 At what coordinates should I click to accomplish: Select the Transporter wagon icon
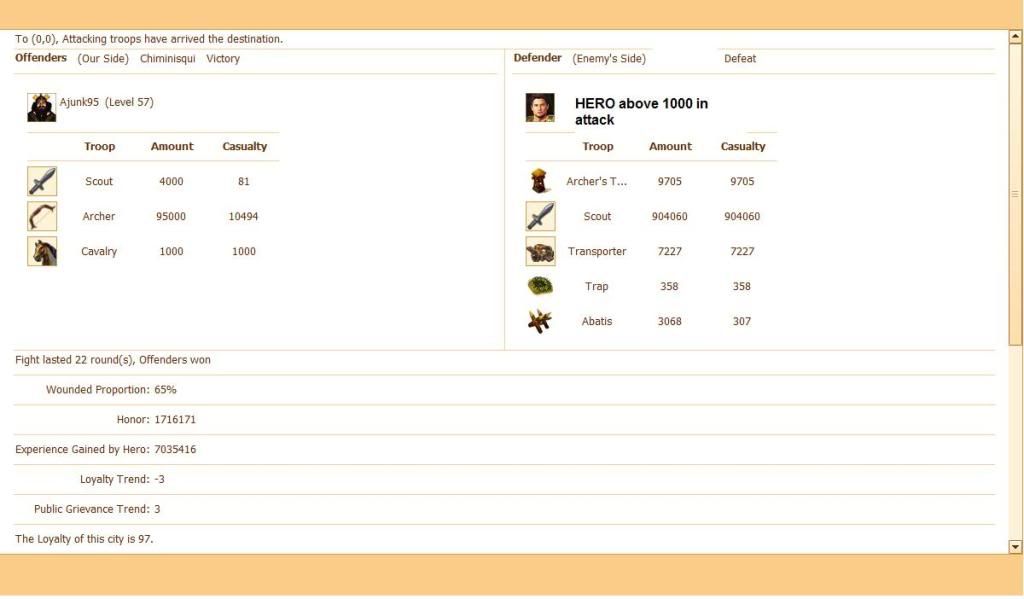pos(540,251)
